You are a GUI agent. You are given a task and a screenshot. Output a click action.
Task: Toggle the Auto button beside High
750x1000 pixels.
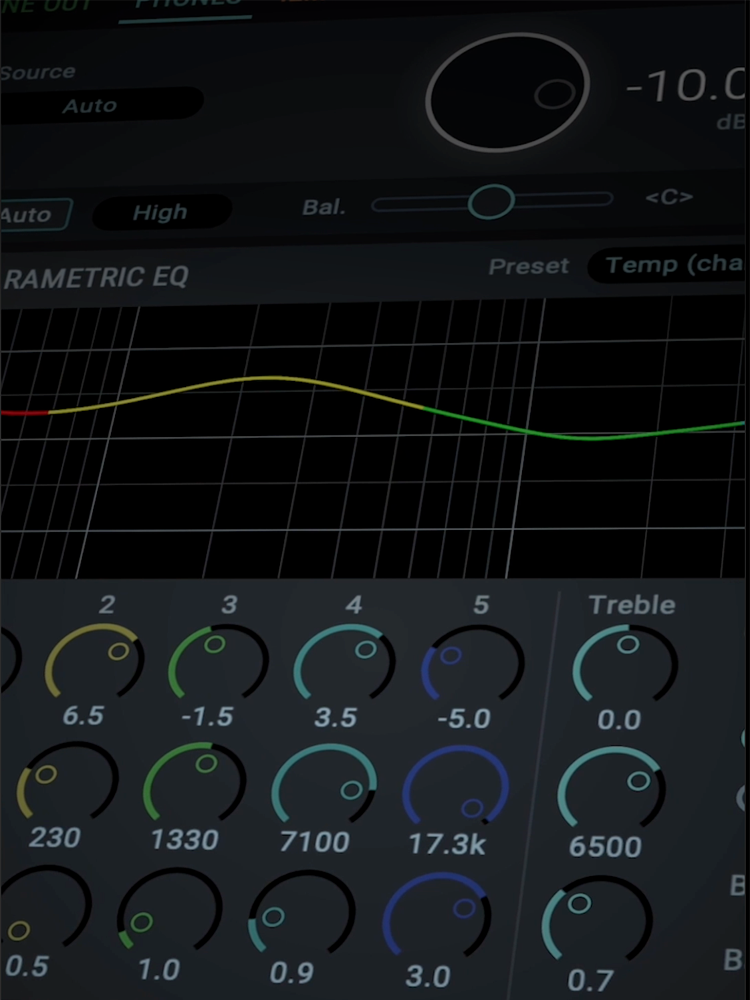(35, 214)
